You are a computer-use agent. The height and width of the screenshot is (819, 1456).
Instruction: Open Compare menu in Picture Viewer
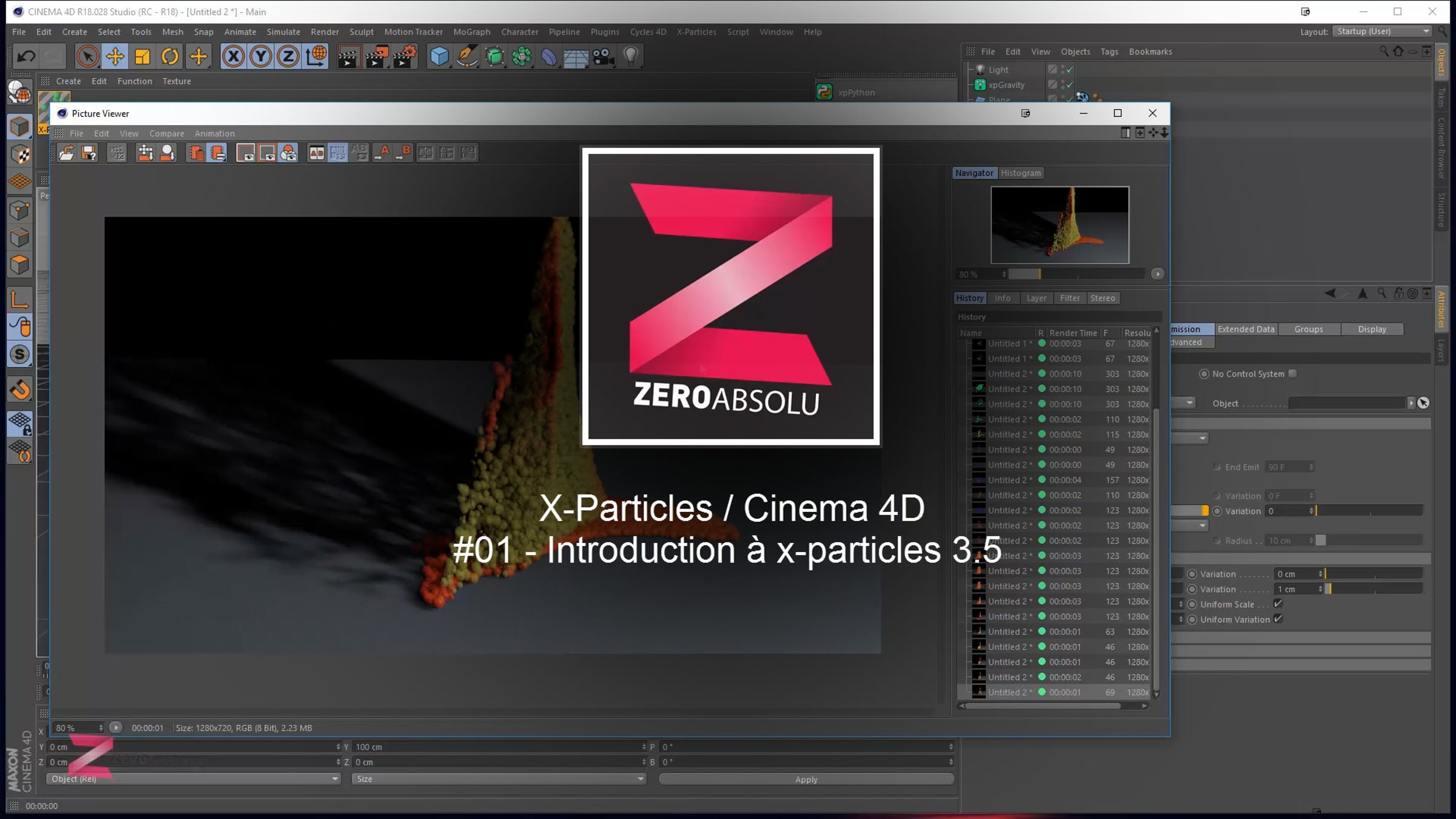167,133
